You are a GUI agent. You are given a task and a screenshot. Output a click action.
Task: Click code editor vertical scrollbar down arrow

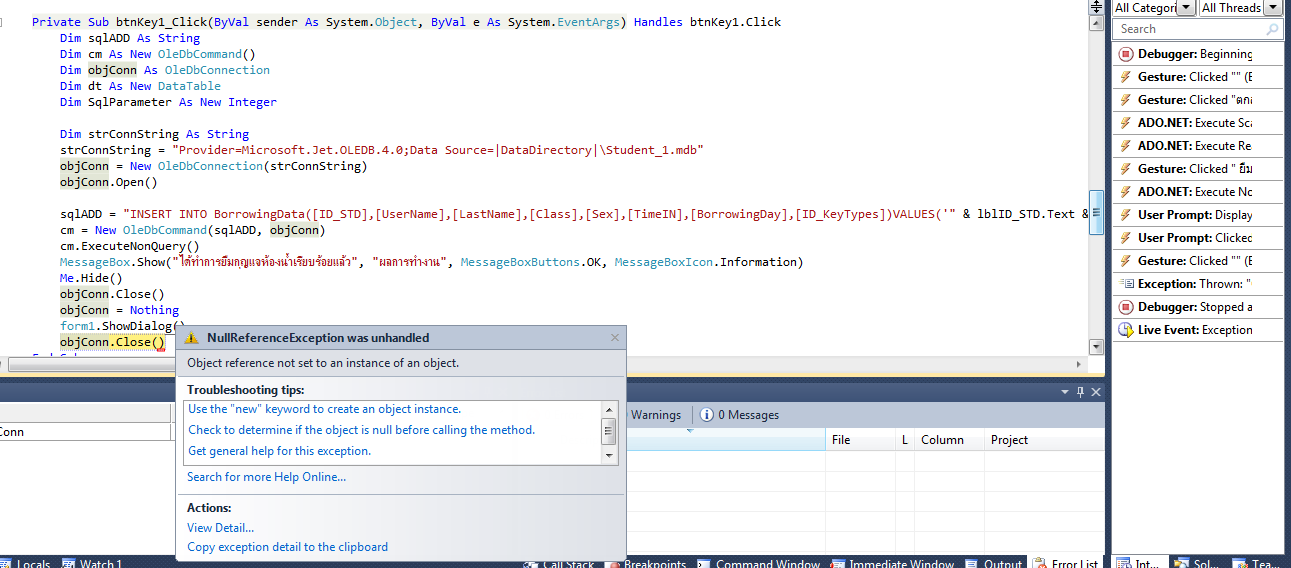tap(1096, 347)
